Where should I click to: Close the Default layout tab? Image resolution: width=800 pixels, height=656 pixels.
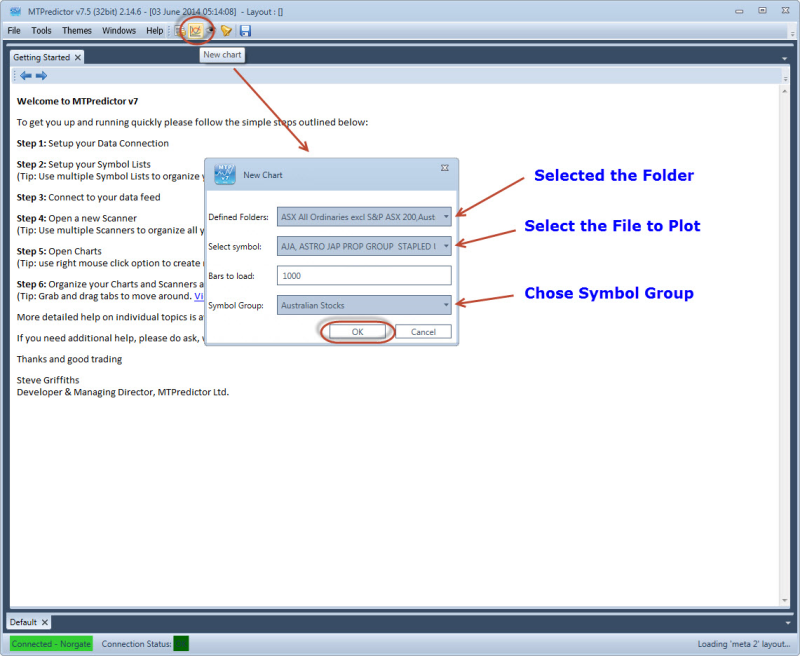point(45,622)
